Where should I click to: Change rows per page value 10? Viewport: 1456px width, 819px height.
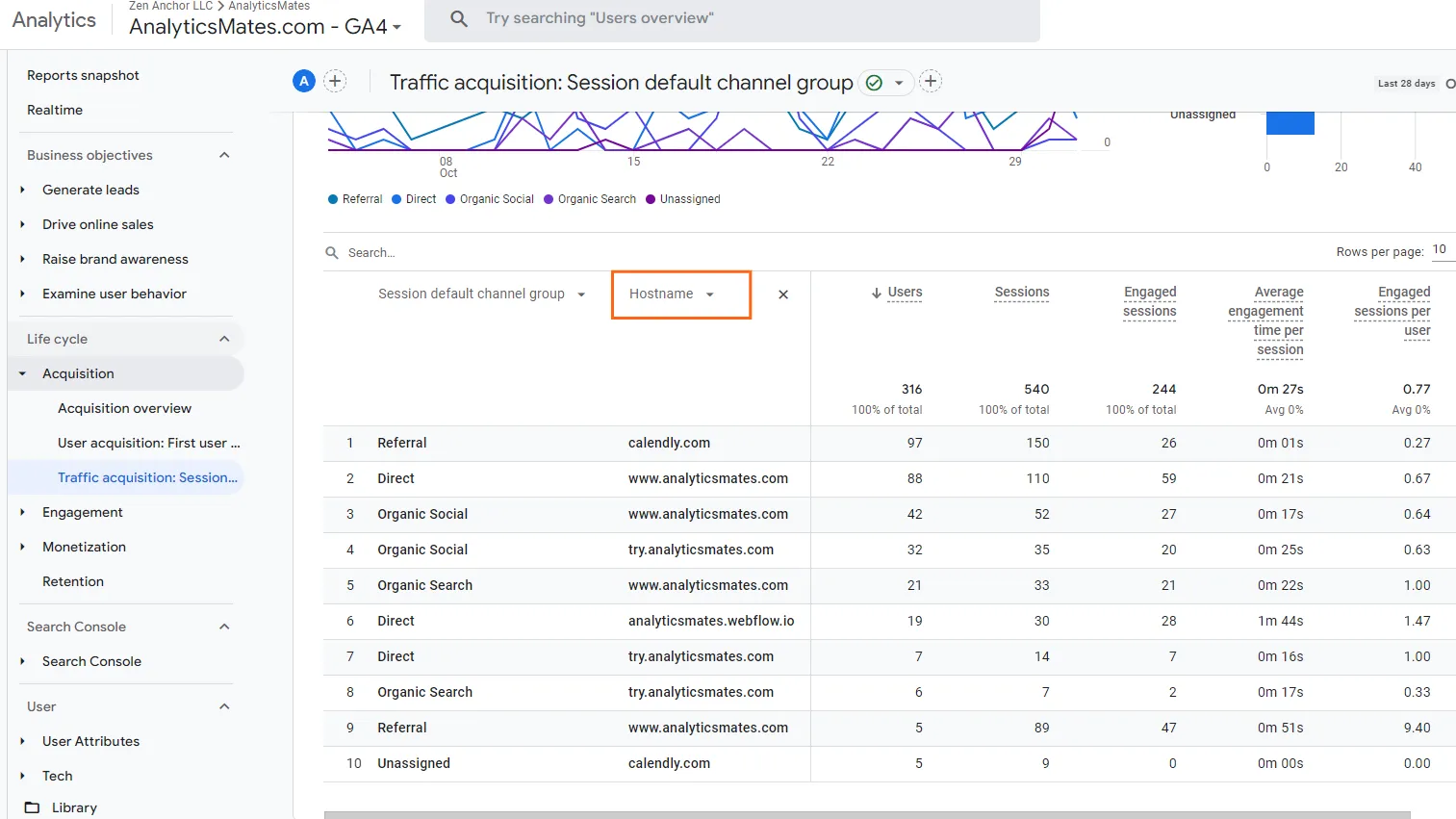[1441, 250]
